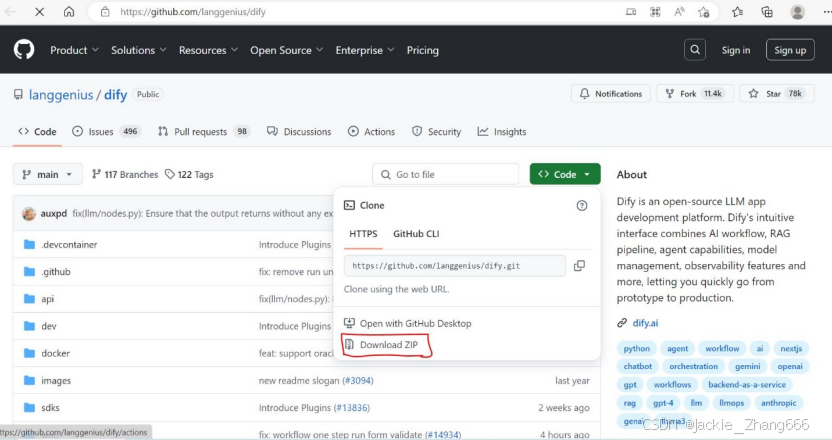This screenshot has width=832, height=440.
Task: View the 117 Branches link
Action: [125, 174]
